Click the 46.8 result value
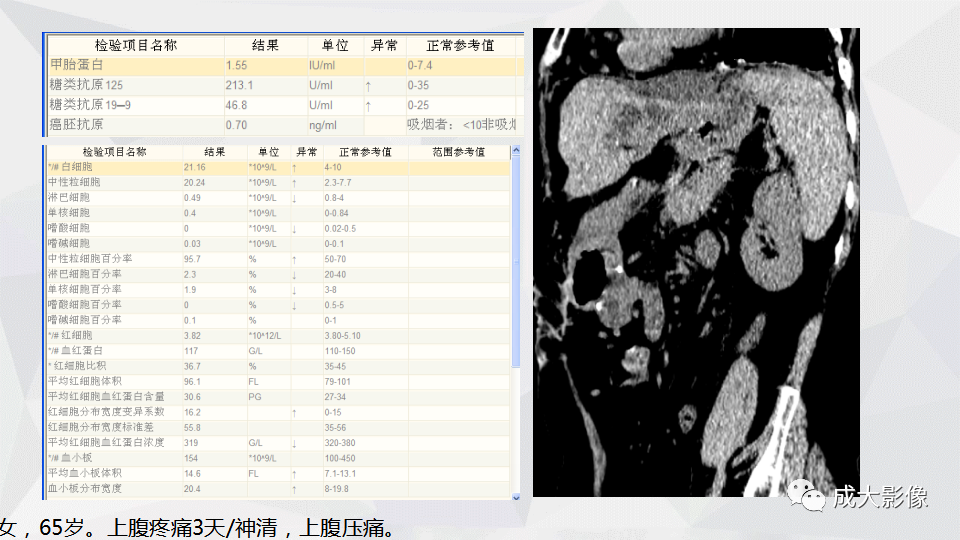This screenshot has height=540, width=960. (x=236, y=105)
